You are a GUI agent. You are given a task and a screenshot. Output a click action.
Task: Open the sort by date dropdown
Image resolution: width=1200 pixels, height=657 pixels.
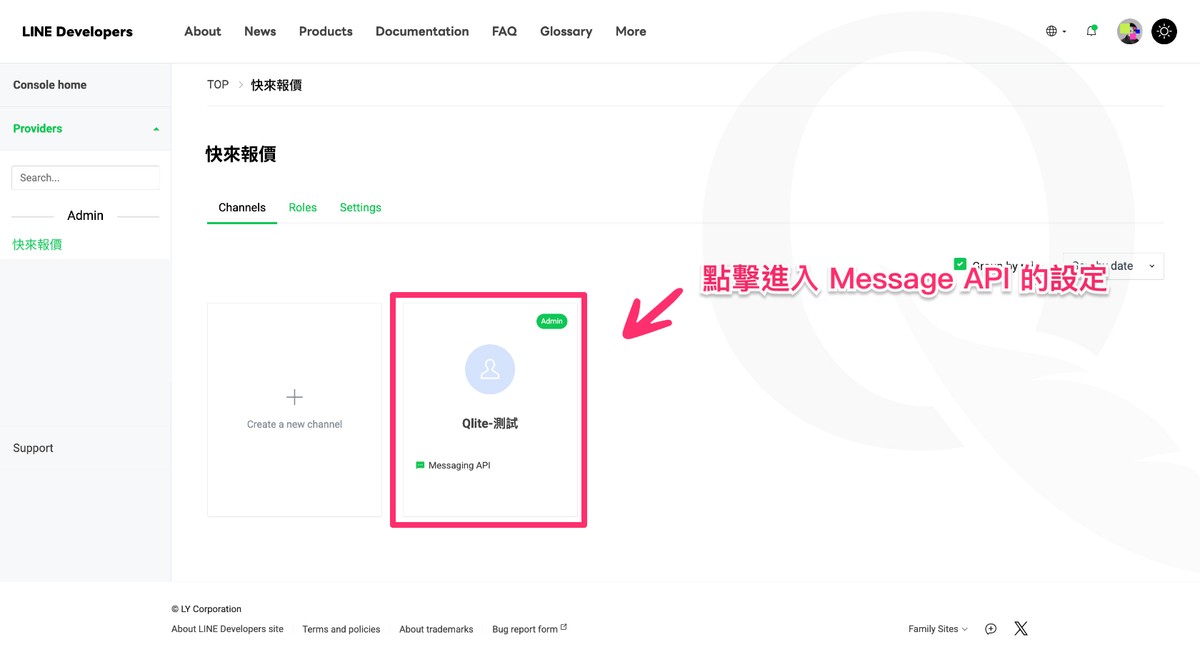point(1113,266)
